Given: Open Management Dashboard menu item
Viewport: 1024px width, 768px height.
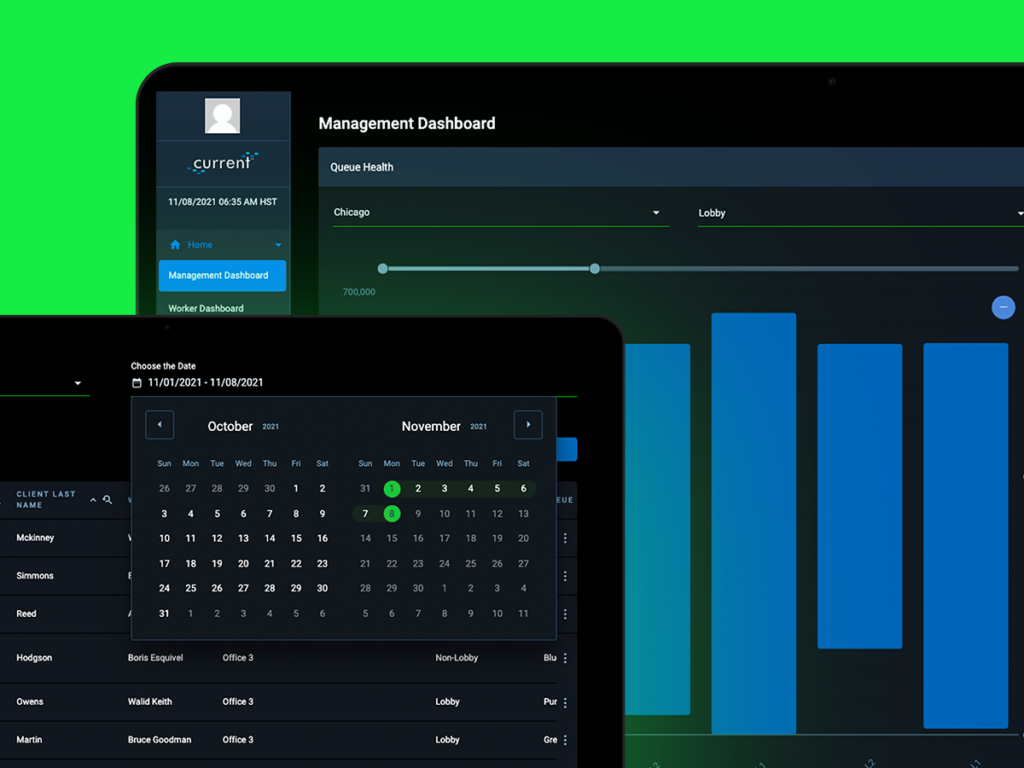Looking at the screenshot, I should (222, 276).
